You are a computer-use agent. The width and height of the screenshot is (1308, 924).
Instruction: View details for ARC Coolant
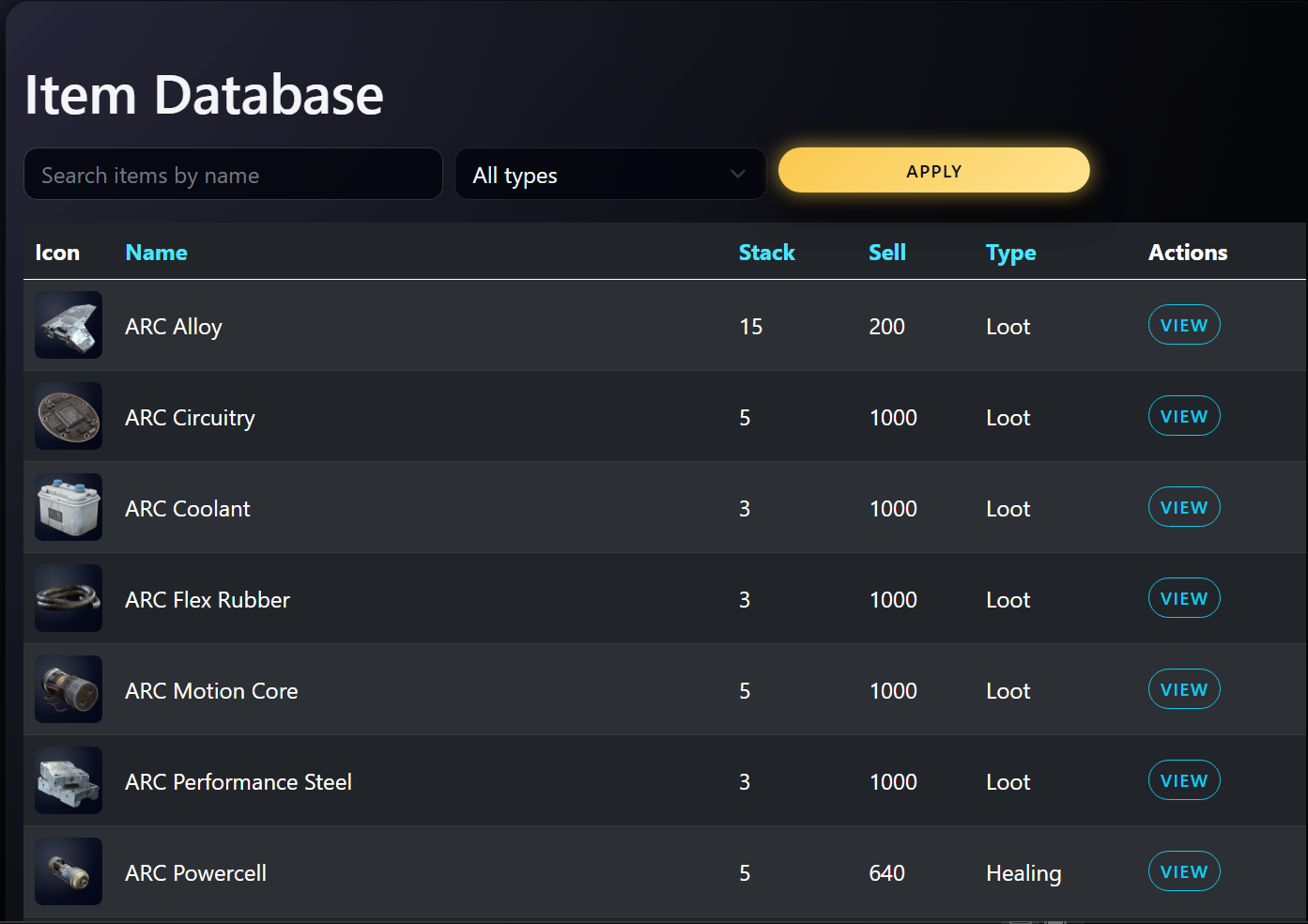click(x=1184, y=507)
